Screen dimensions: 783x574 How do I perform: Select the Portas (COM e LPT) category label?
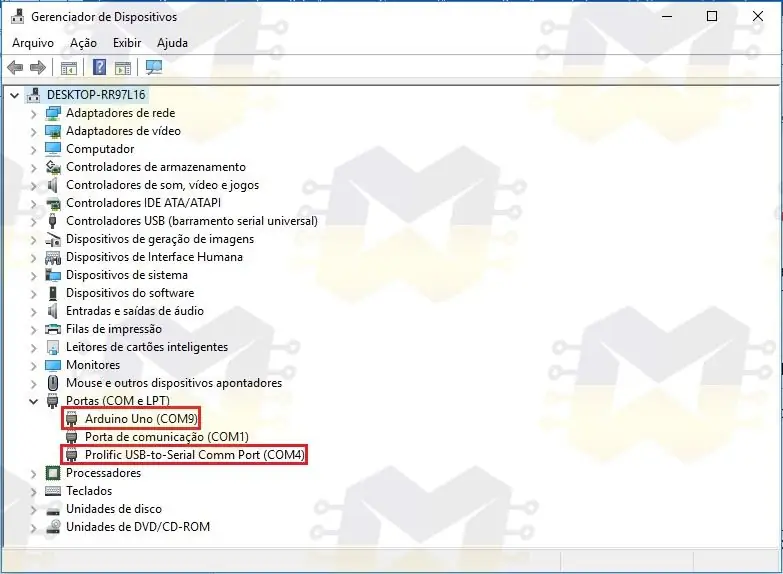(118, 401)
